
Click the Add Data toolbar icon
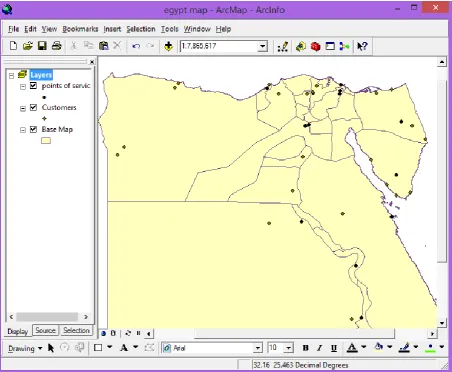point(168,46)
